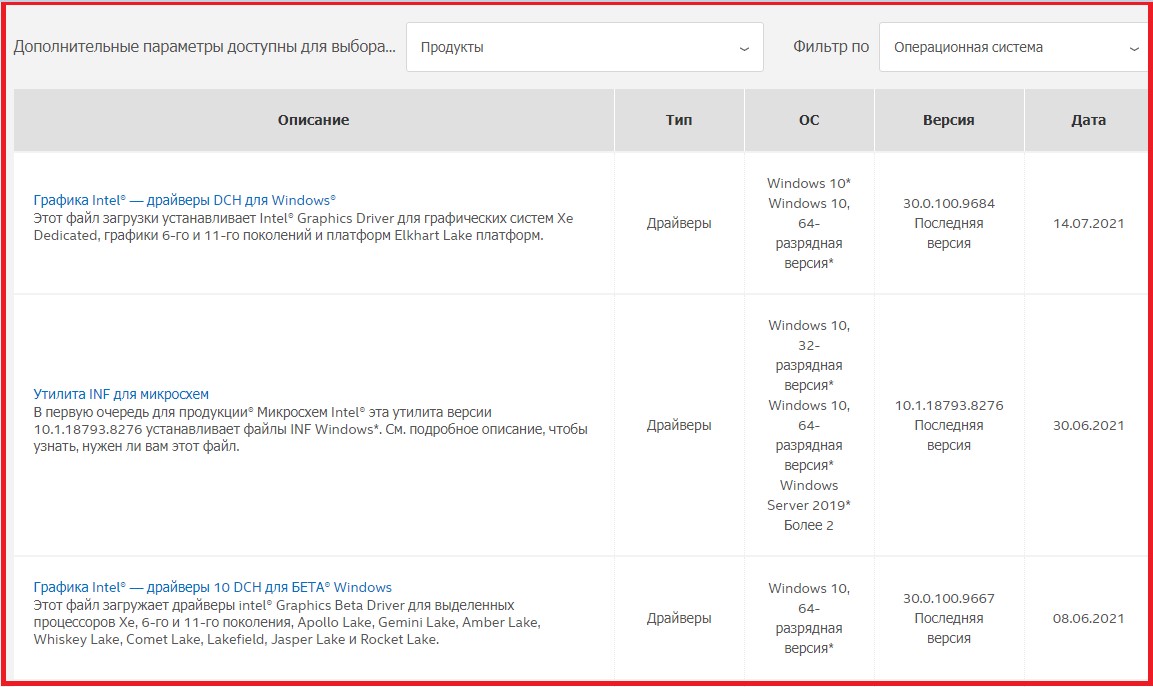Click the Дополнительные параметры доступны для выбора label
The width and height of the screenshot is (1153, 687).
point(204,46)
